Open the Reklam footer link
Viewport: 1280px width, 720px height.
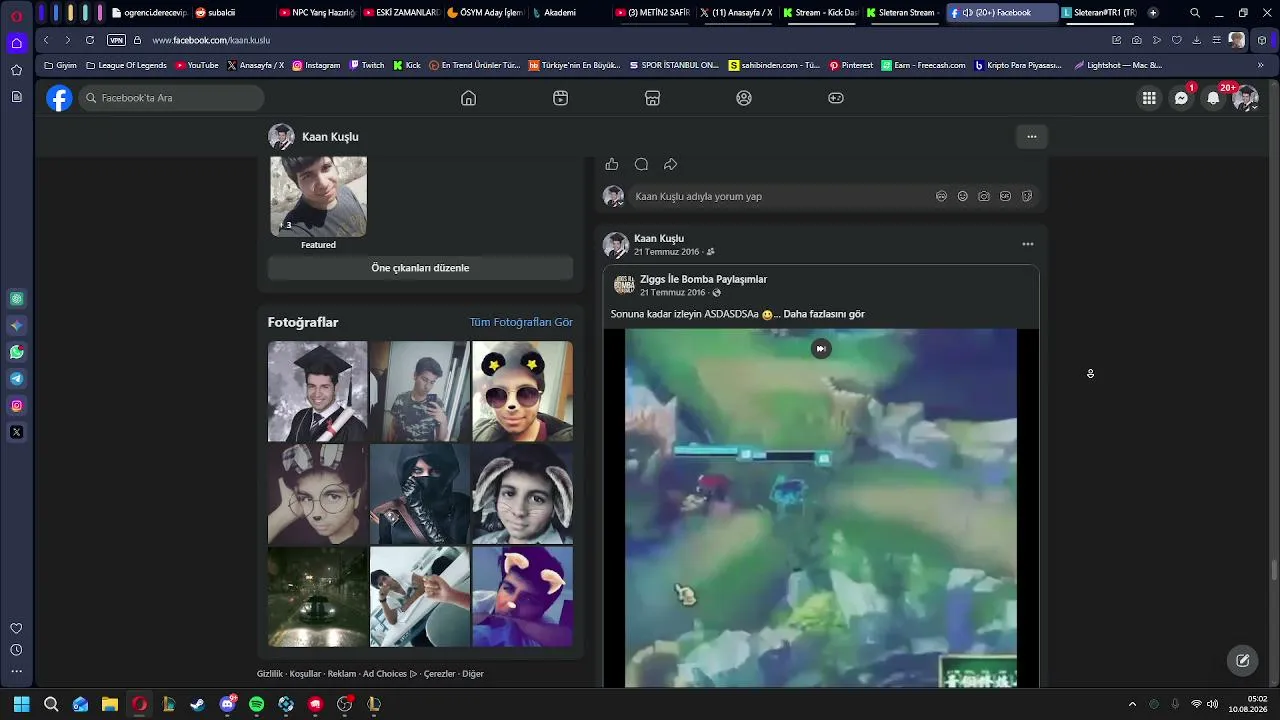342,674
